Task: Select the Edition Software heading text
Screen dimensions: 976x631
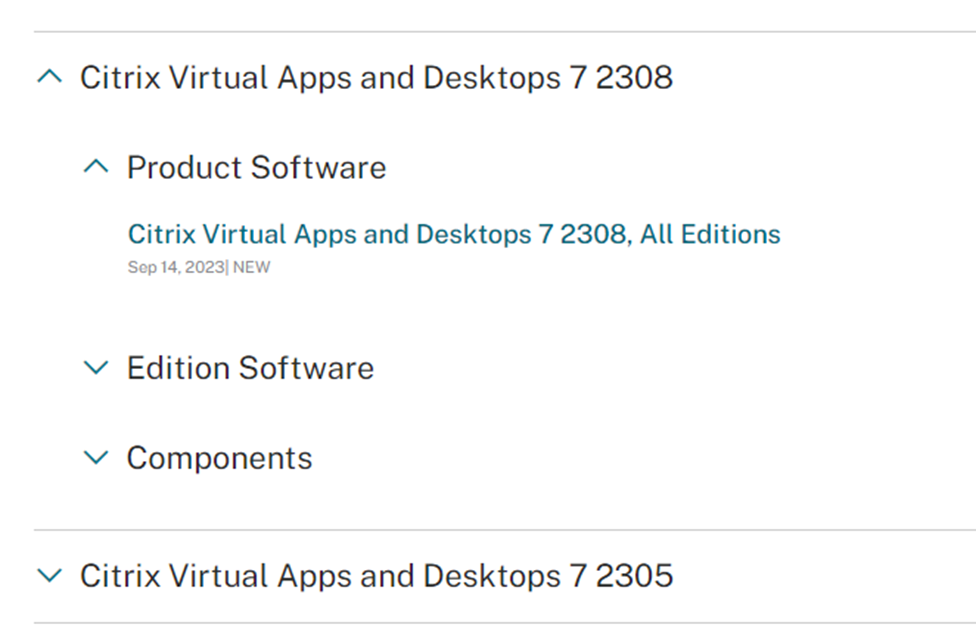Action: (x=250, y=368)
